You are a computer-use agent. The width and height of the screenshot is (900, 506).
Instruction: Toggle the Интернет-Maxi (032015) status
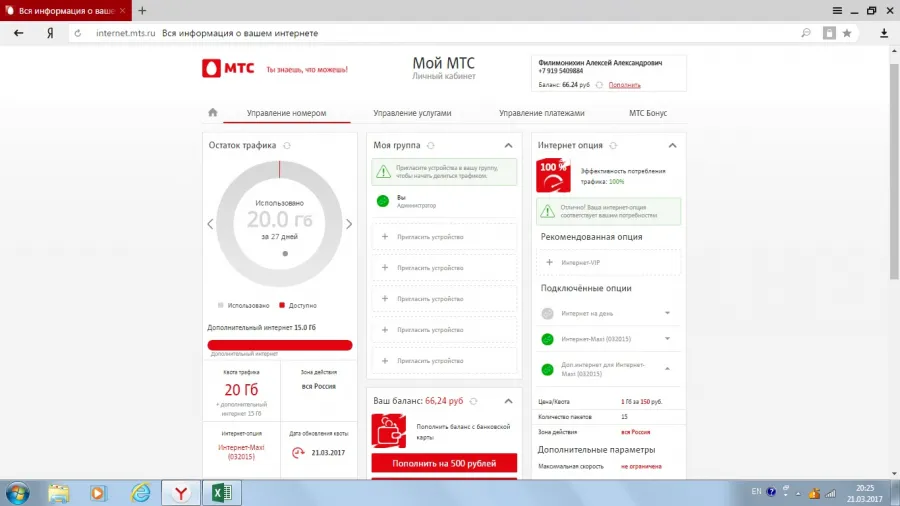pos(548,339)
